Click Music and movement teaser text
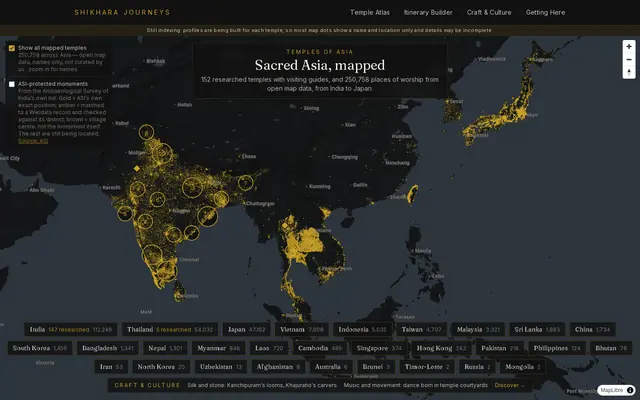The image size is (640, 400). coord(416,385)
